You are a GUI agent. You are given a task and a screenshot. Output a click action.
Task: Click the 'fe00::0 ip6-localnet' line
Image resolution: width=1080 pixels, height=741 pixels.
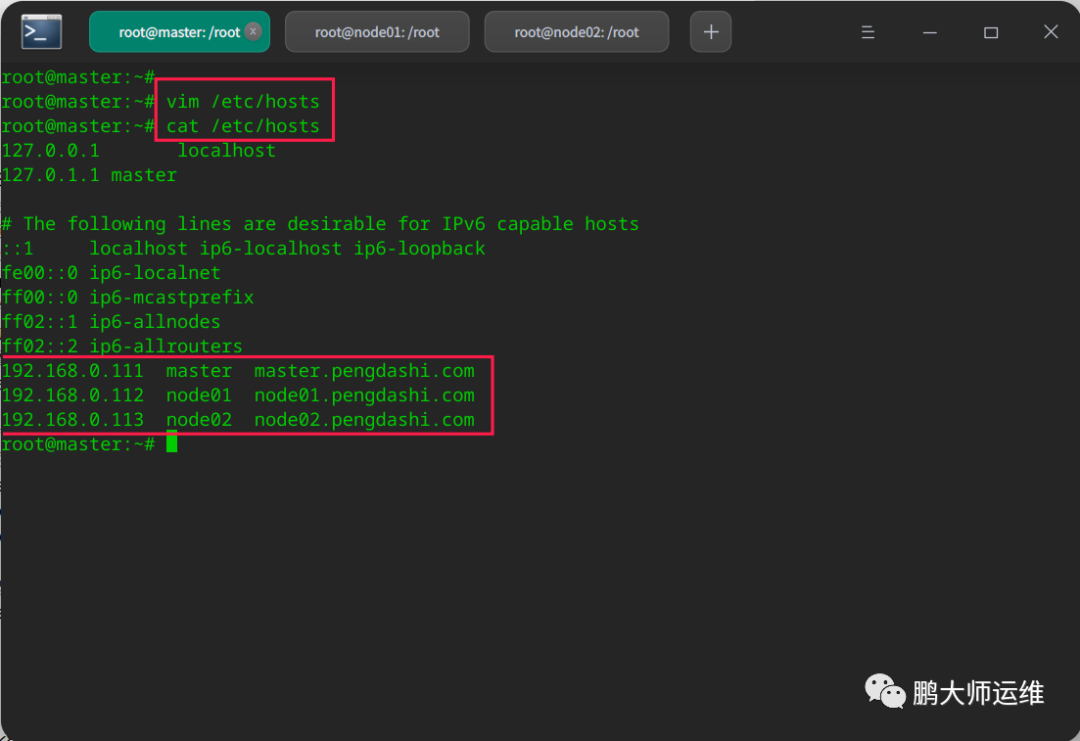click(111, 273)
